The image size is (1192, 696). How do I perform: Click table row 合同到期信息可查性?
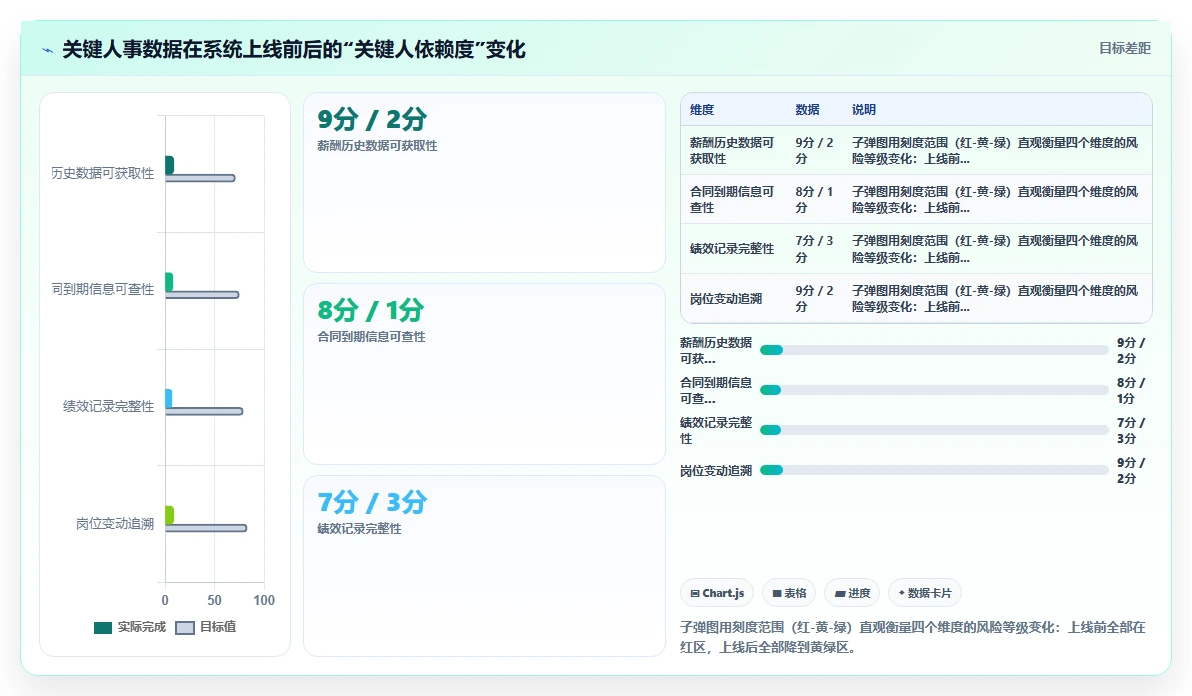(x=916, y=199)
